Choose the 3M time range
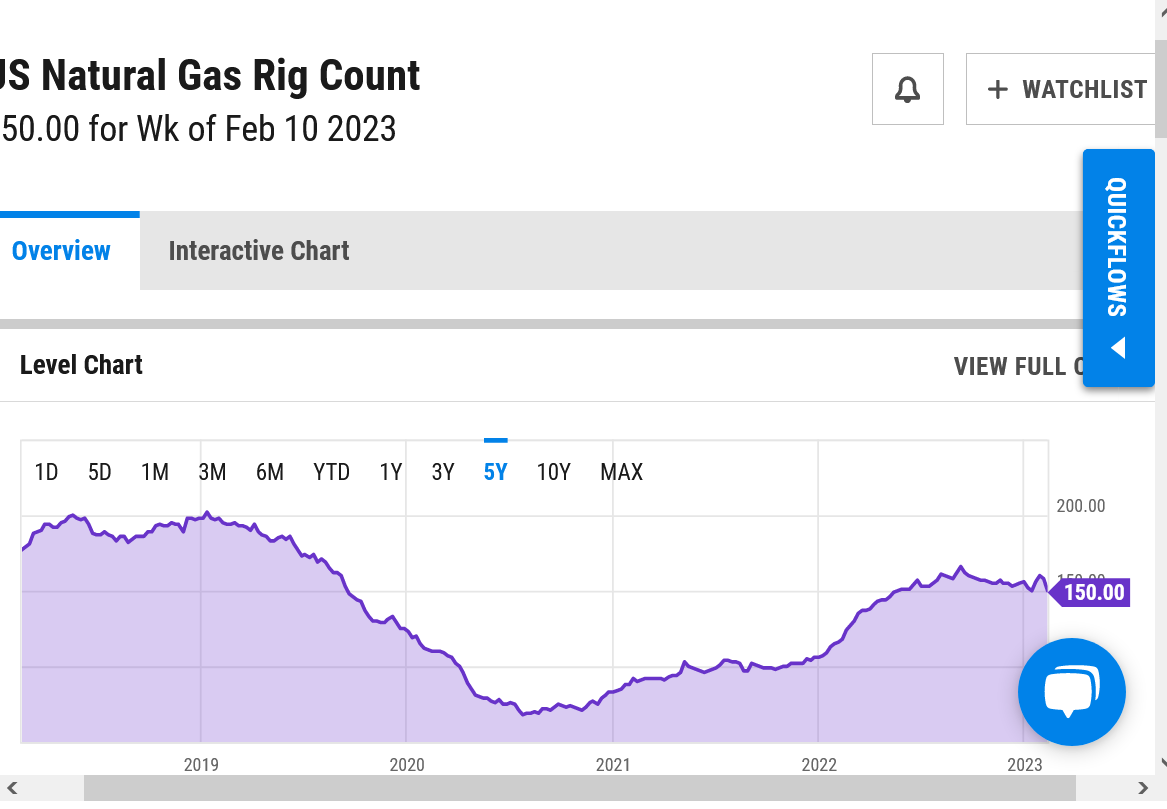Image resolution: width=1167 pixels, height=809 pixels. [212, 472]
